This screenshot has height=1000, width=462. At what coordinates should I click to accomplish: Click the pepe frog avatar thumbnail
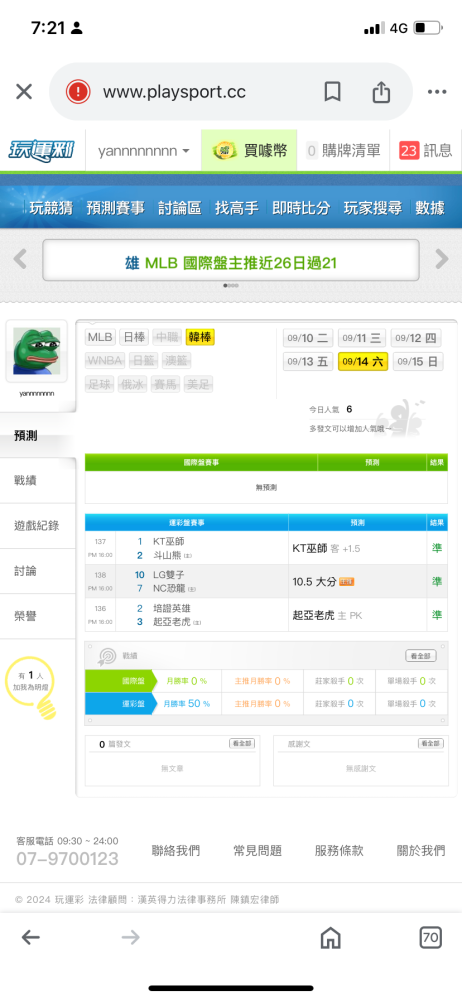36,351
